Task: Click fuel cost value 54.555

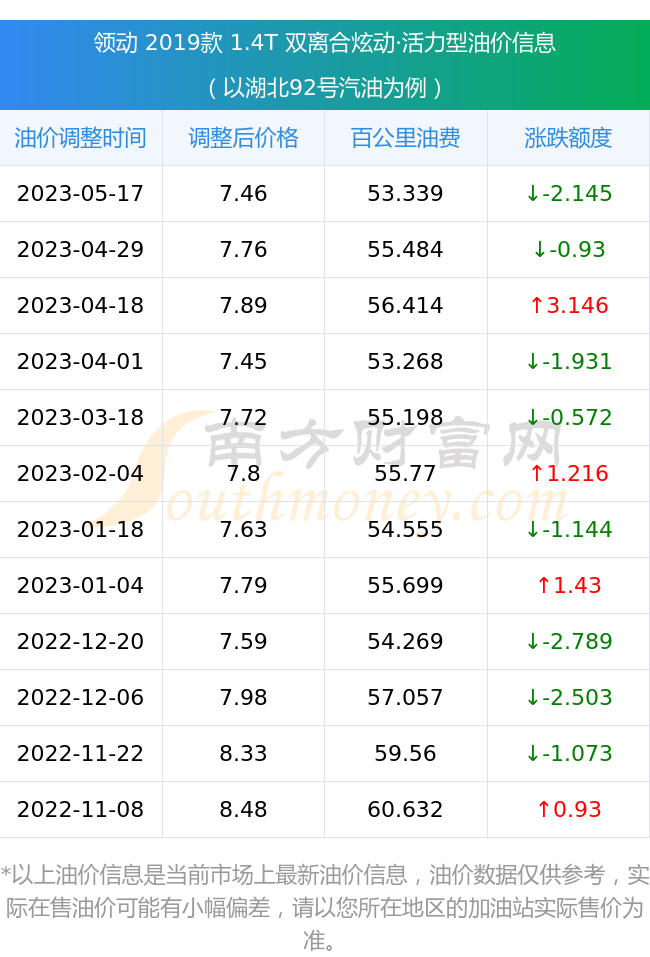Action: [405, 529]
